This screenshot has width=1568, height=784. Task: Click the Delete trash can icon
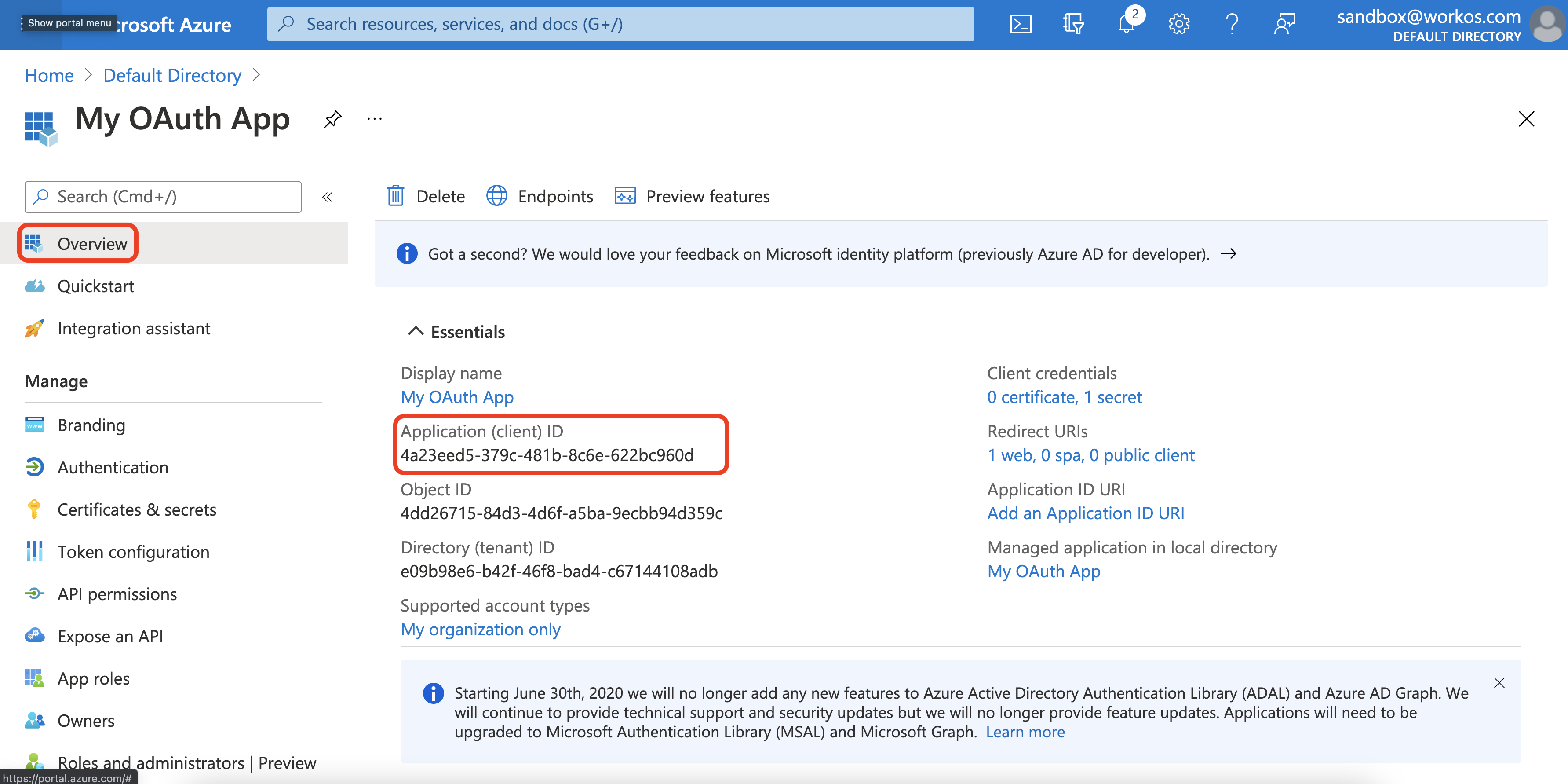pos(396,196)
